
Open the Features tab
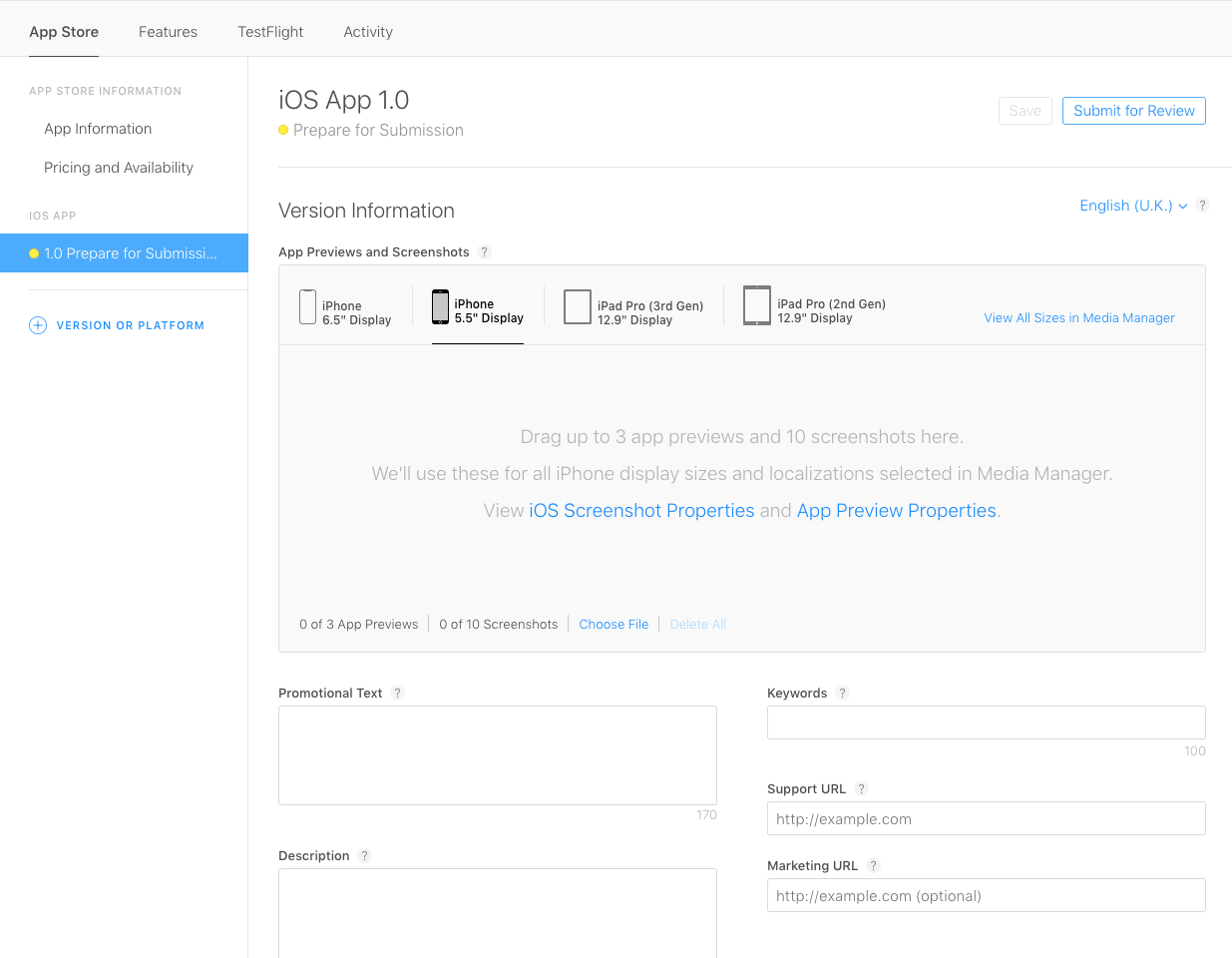click(168, 32)
